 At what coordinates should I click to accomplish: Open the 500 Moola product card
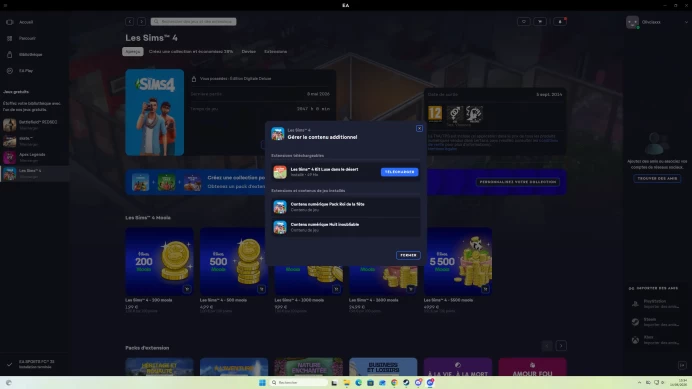(x=234, y=261)
